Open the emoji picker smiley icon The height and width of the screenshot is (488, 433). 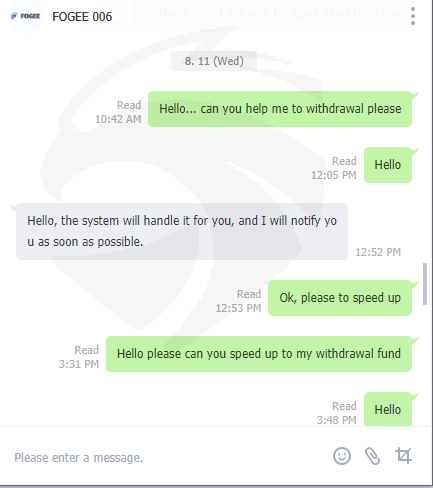342,456
